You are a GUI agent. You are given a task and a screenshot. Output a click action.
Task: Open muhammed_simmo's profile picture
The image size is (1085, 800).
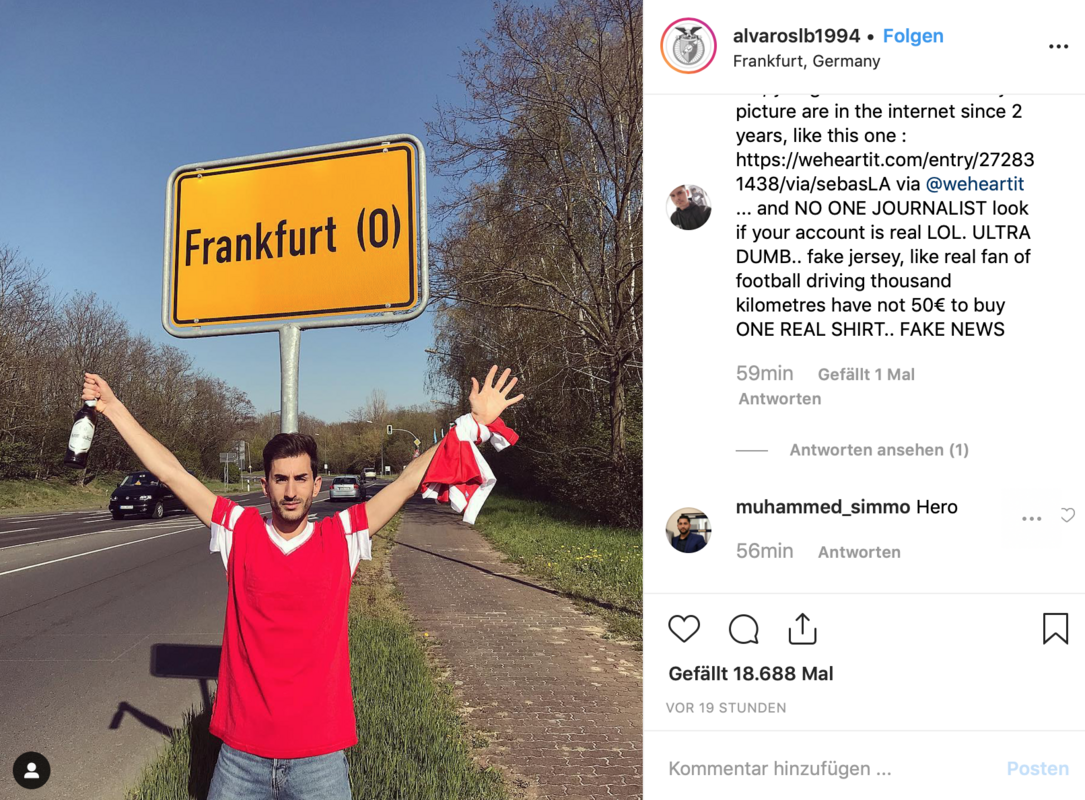[689, 530]
